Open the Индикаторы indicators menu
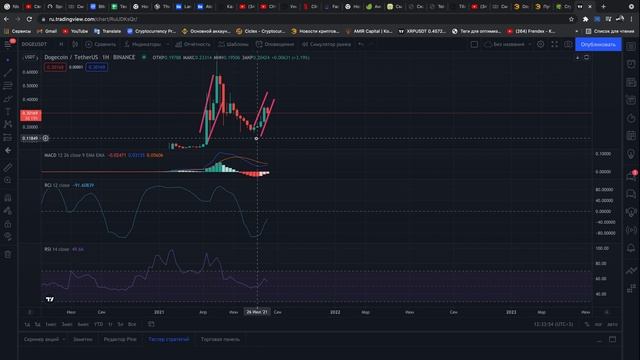Viewport: 640px width, 360px height. coord(142,44)
